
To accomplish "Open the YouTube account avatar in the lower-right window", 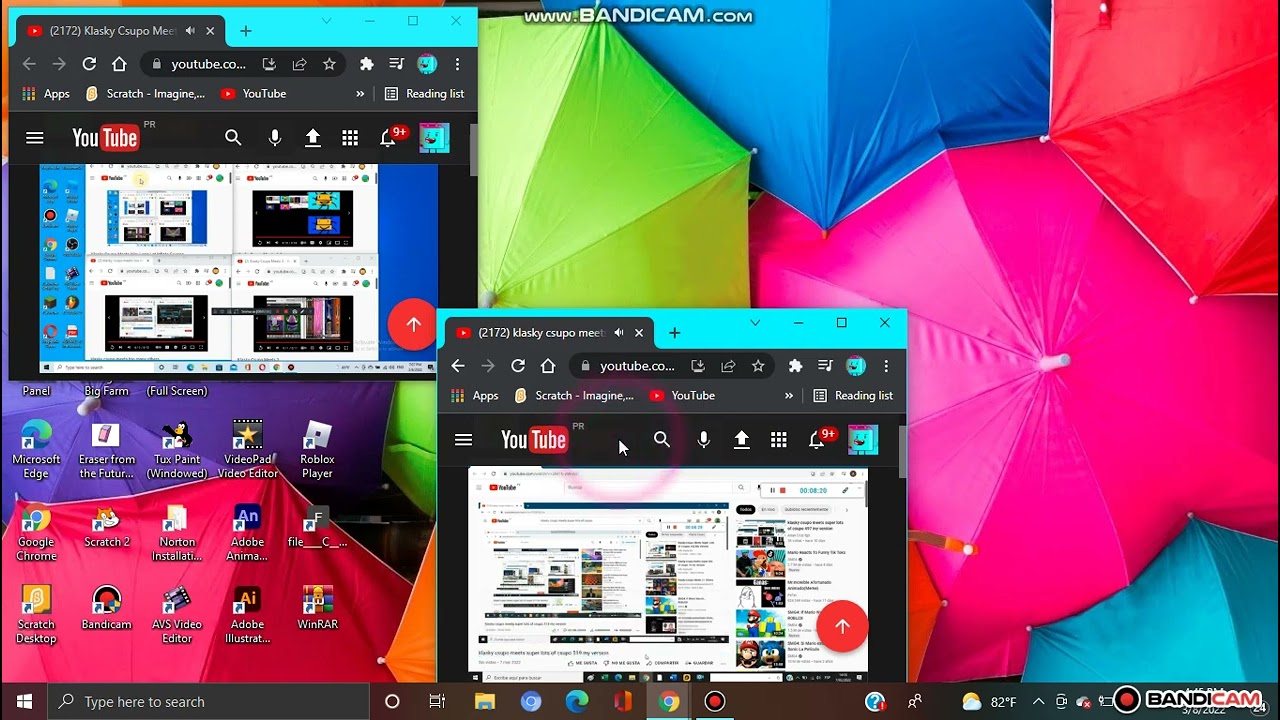I will 863,440.
